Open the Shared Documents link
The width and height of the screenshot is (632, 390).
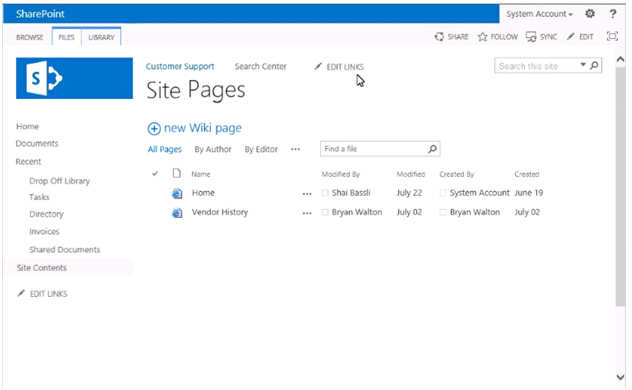click(x=64, y=250)
